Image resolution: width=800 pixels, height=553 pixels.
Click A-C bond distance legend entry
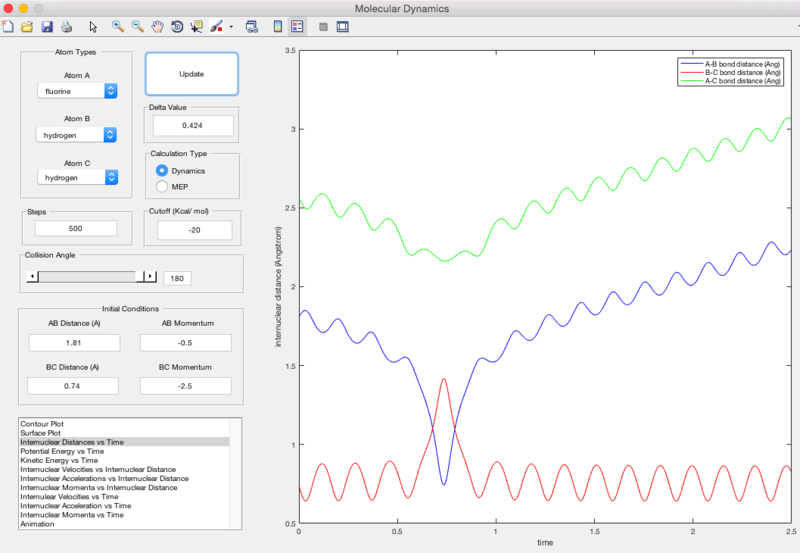pos(730,81)
